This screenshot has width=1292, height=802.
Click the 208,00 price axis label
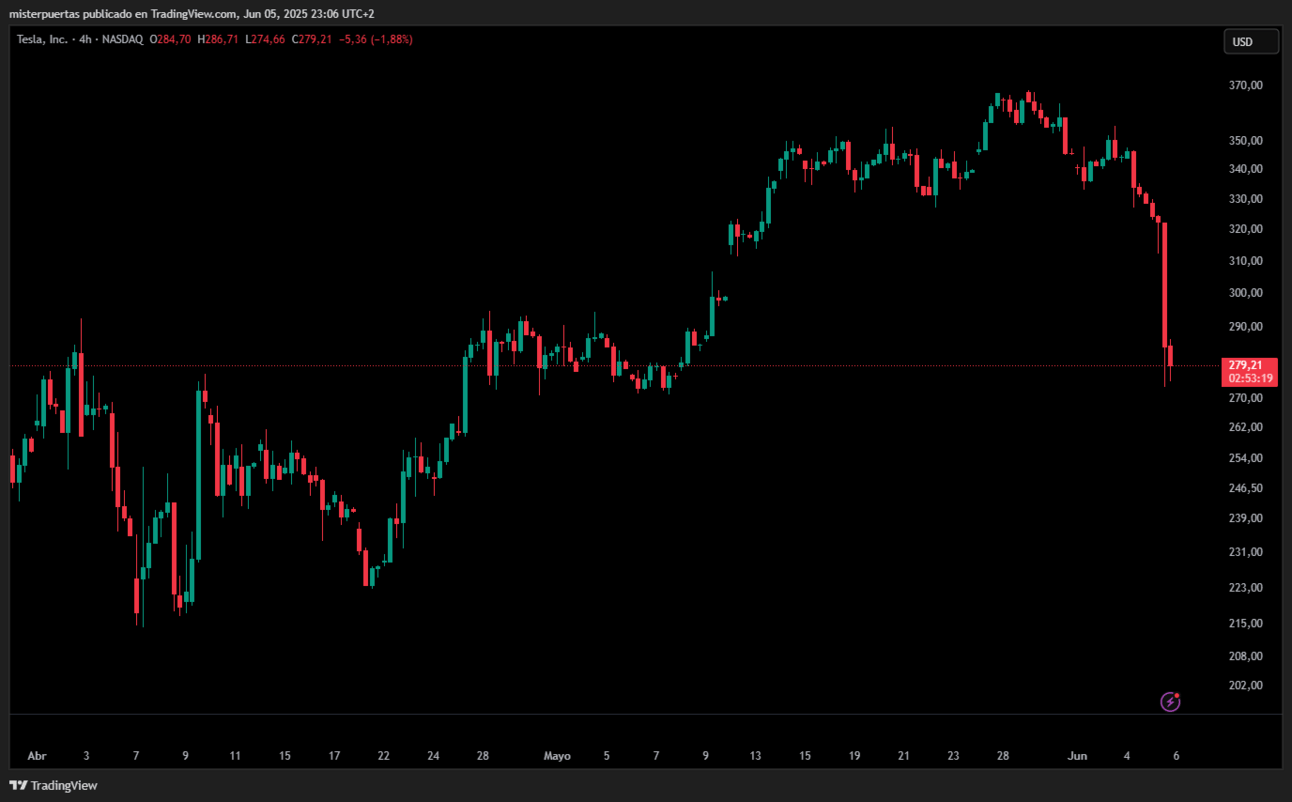tap(1246, 656)
